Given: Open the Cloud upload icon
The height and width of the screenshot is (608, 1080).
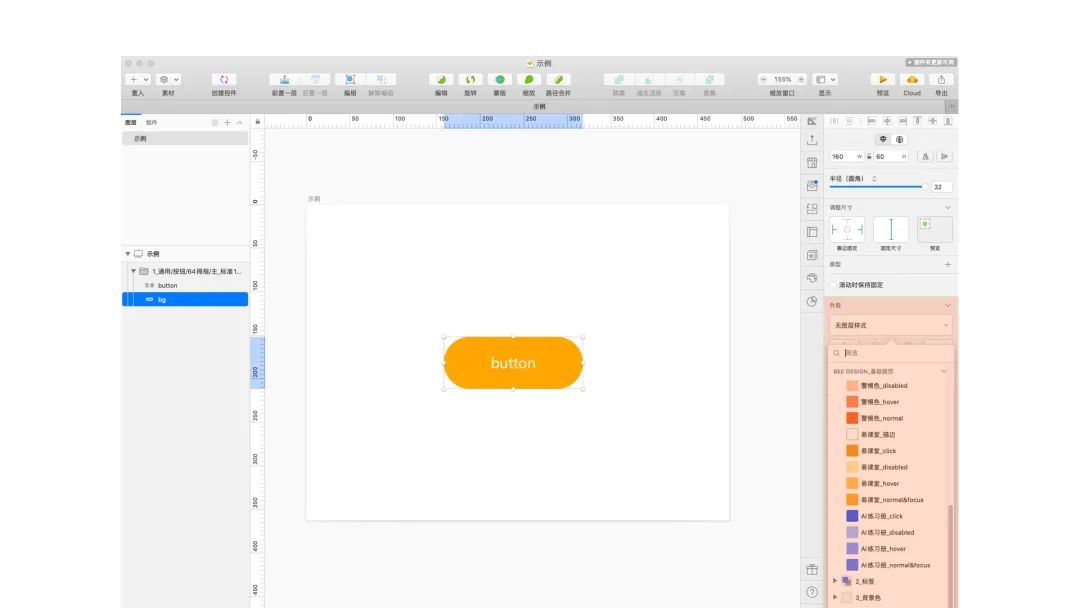Looking at the screenshot, I should pyautogui.click(x=912, y=80).
